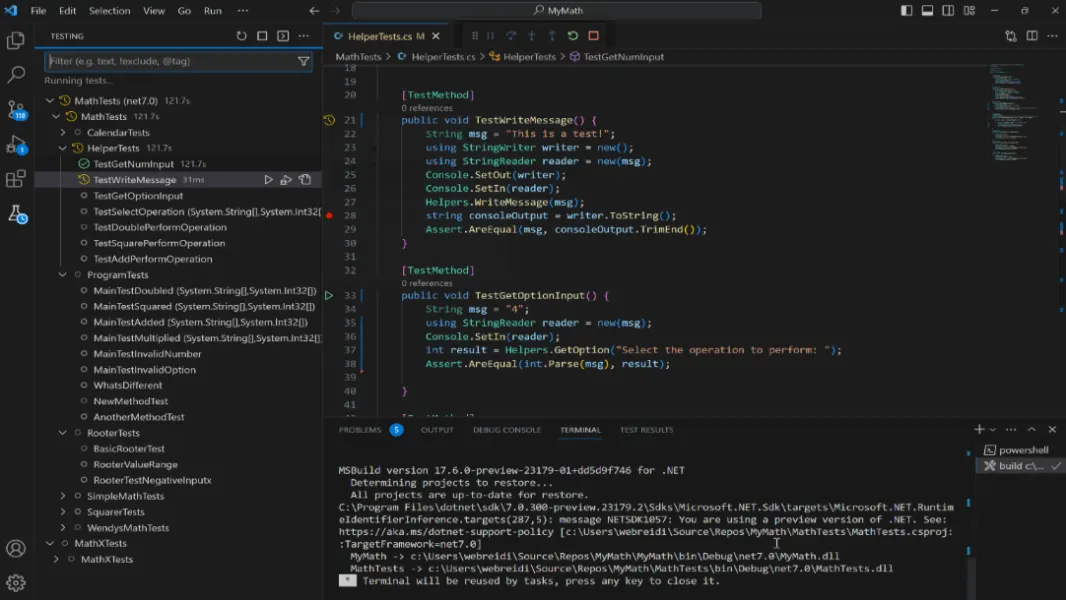Open terminal launch profile dropdown arrow
This screenshot has height=600, width=1066.
[993, 429]
